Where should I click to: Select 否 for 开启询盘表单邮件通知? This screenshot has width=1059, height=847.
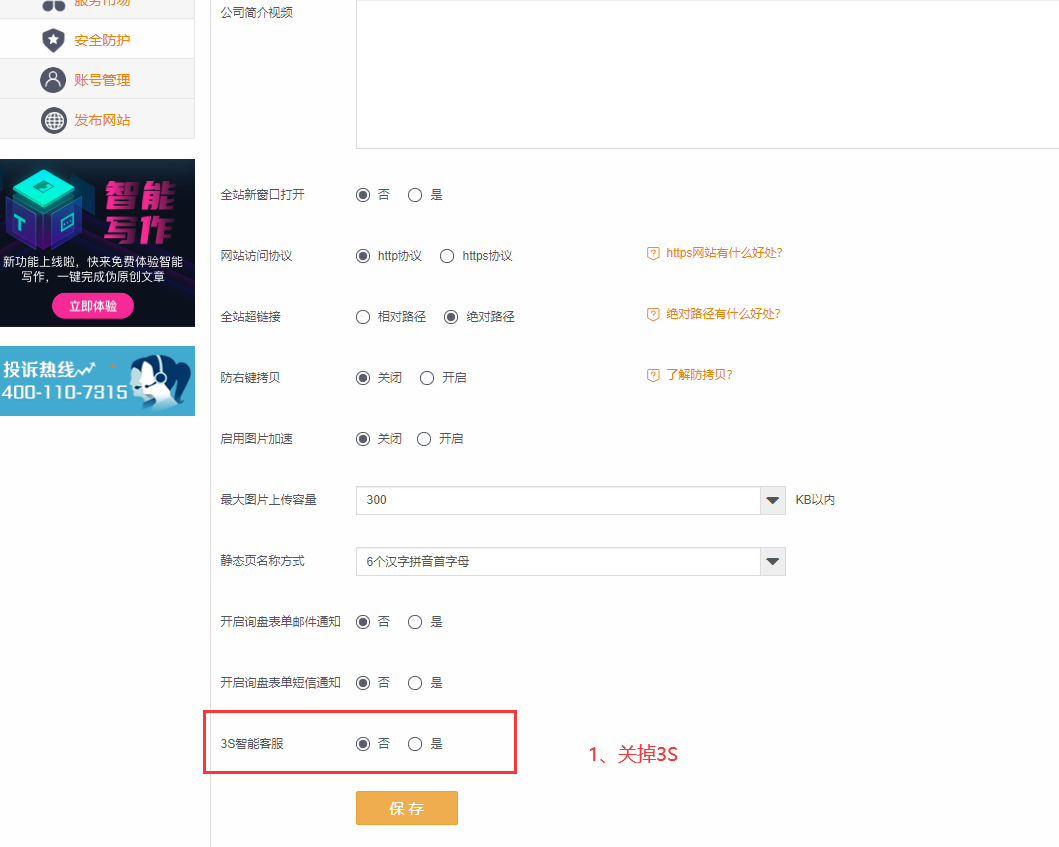363,622
